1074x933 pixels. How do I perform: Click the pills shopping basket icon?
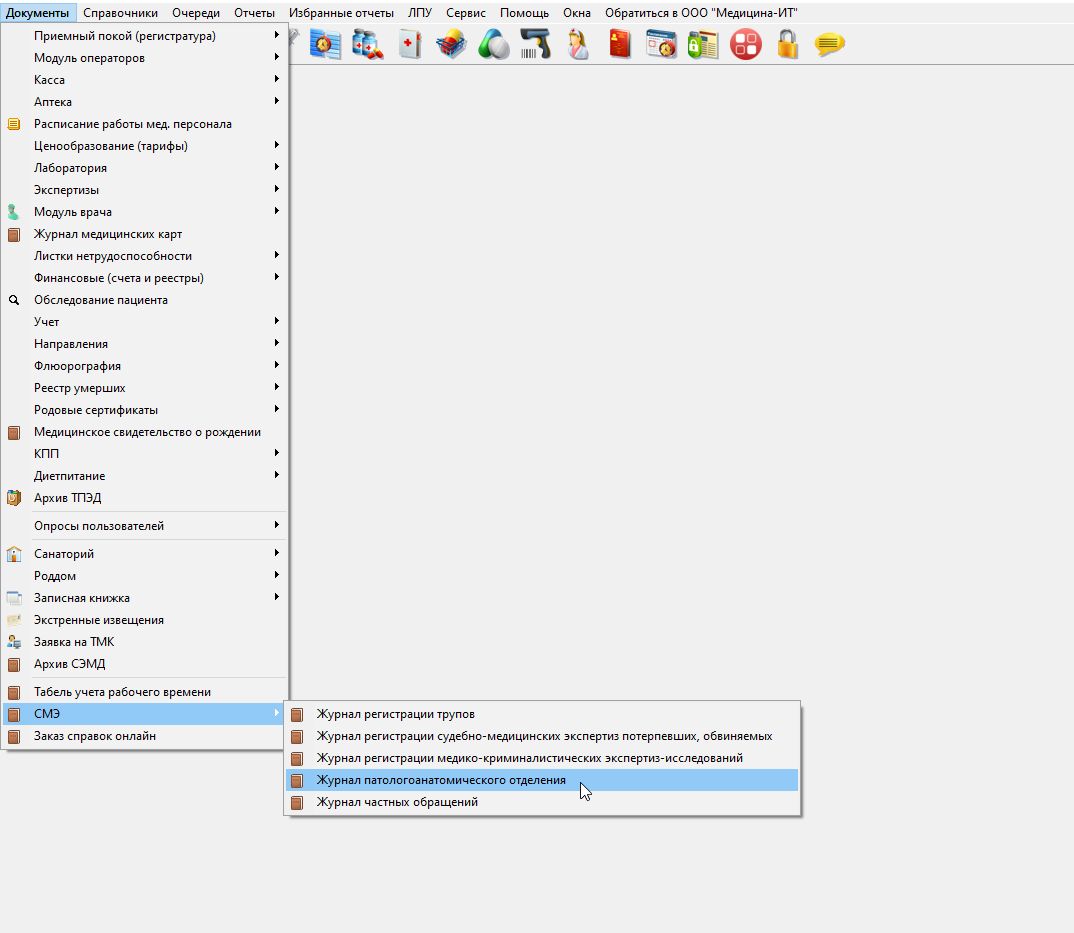click(451, 45)
